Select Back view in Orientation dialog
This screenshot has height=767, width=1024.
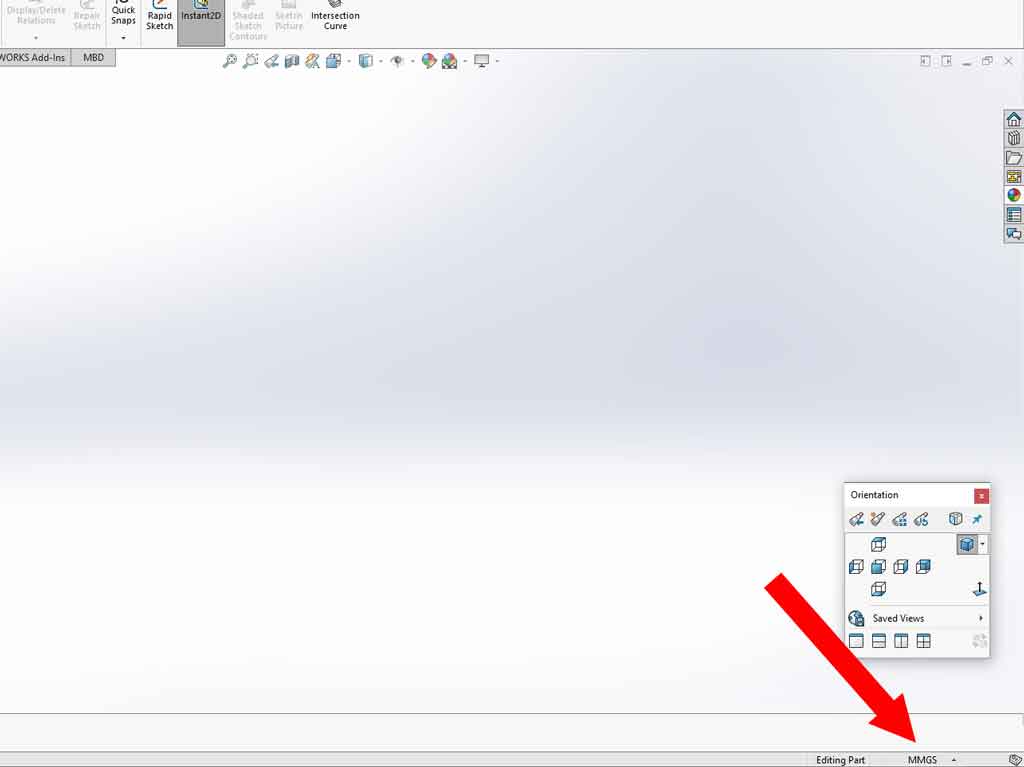coord(923,566)
